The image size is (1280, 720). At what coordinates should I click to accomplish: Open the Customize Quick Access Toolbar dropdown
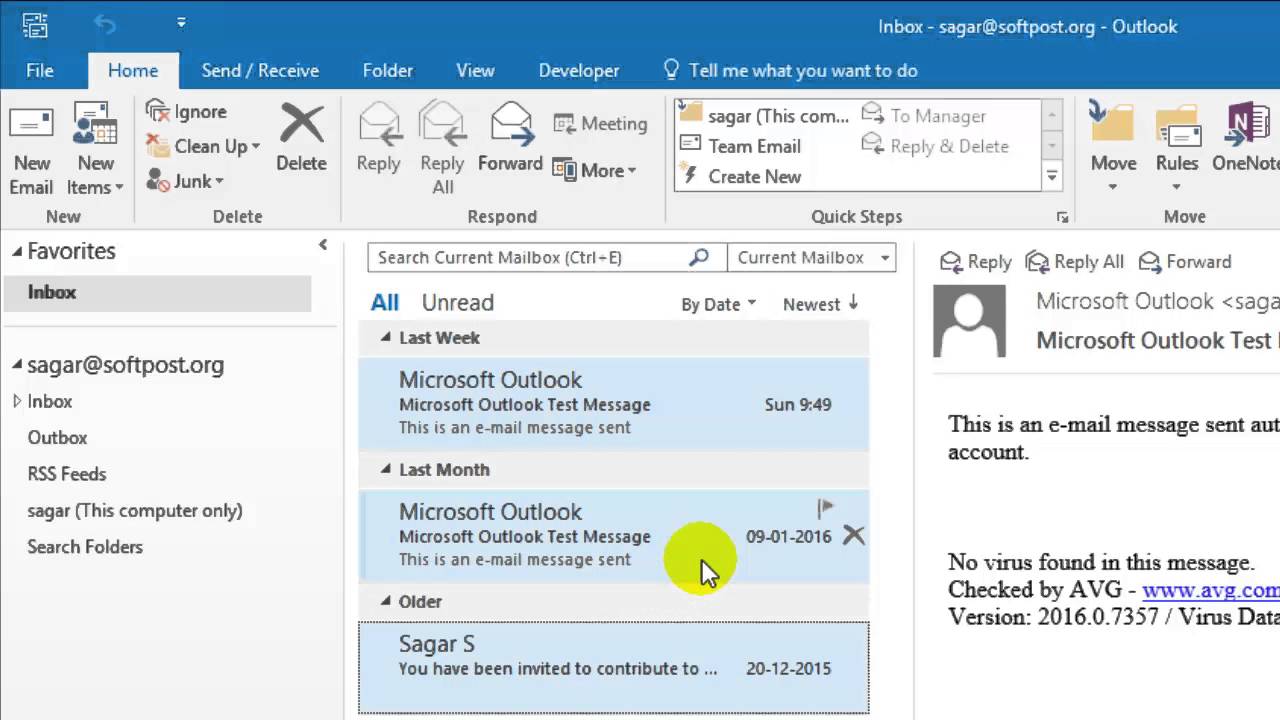point(181,22)
